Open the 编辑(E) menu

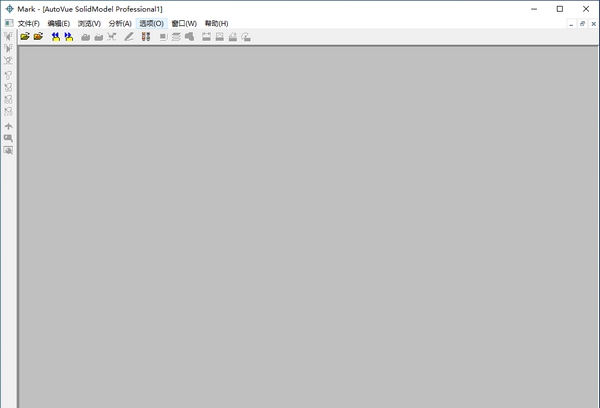[59, 23]
